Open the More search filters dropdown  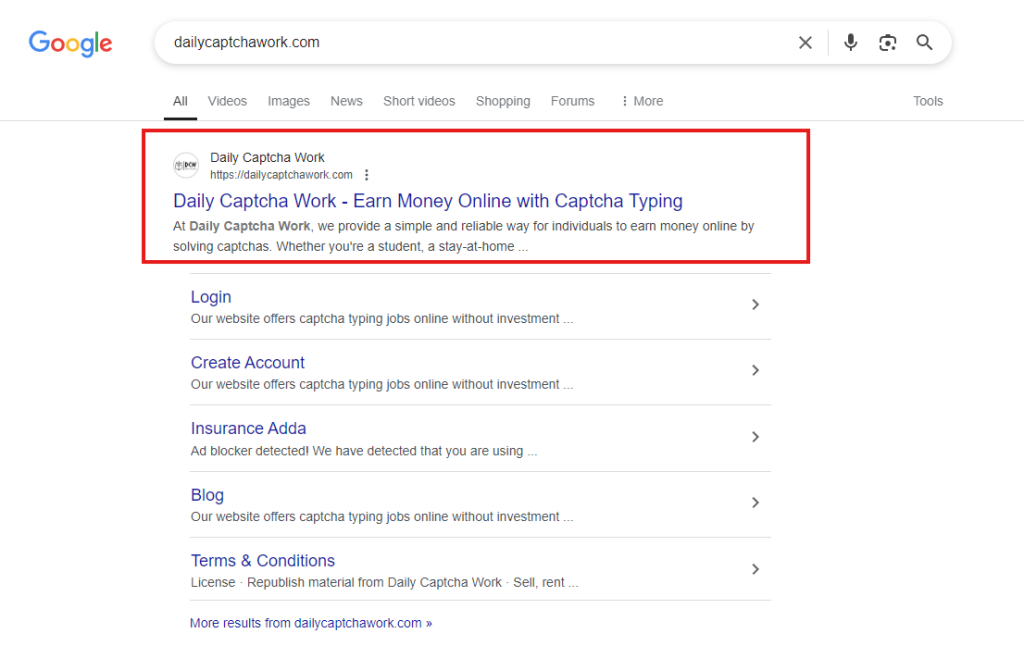tap(642, 101)
